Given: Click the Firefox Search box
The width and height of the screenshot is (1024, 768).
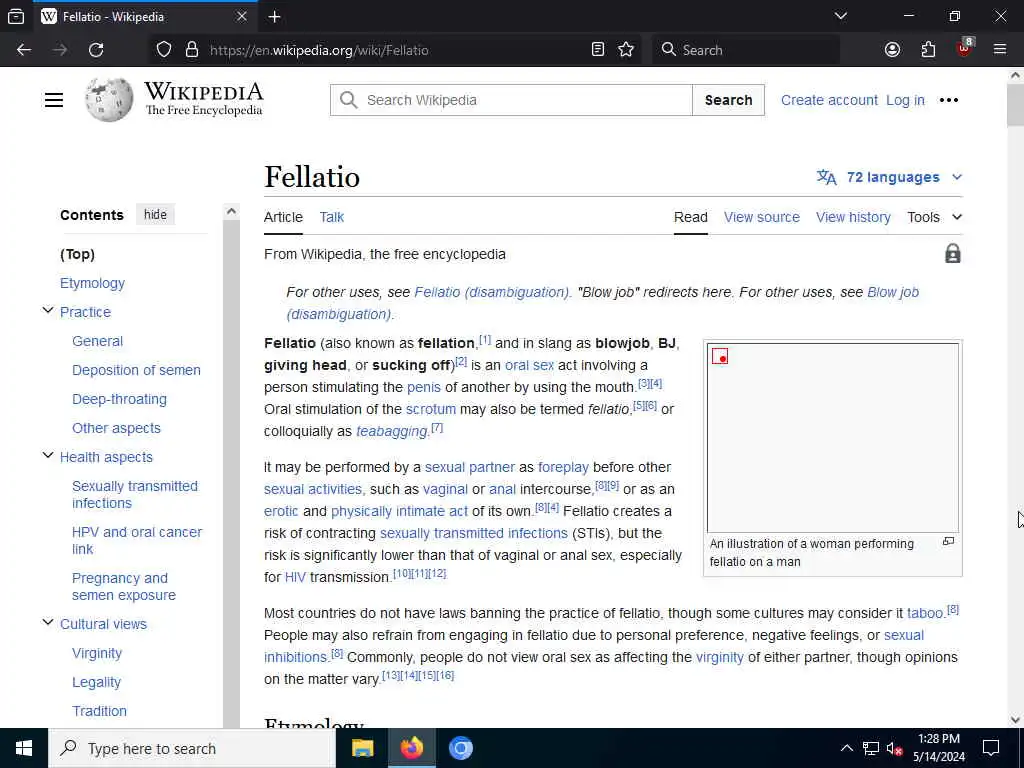Looking at the screenshot, I should (746, 50).
